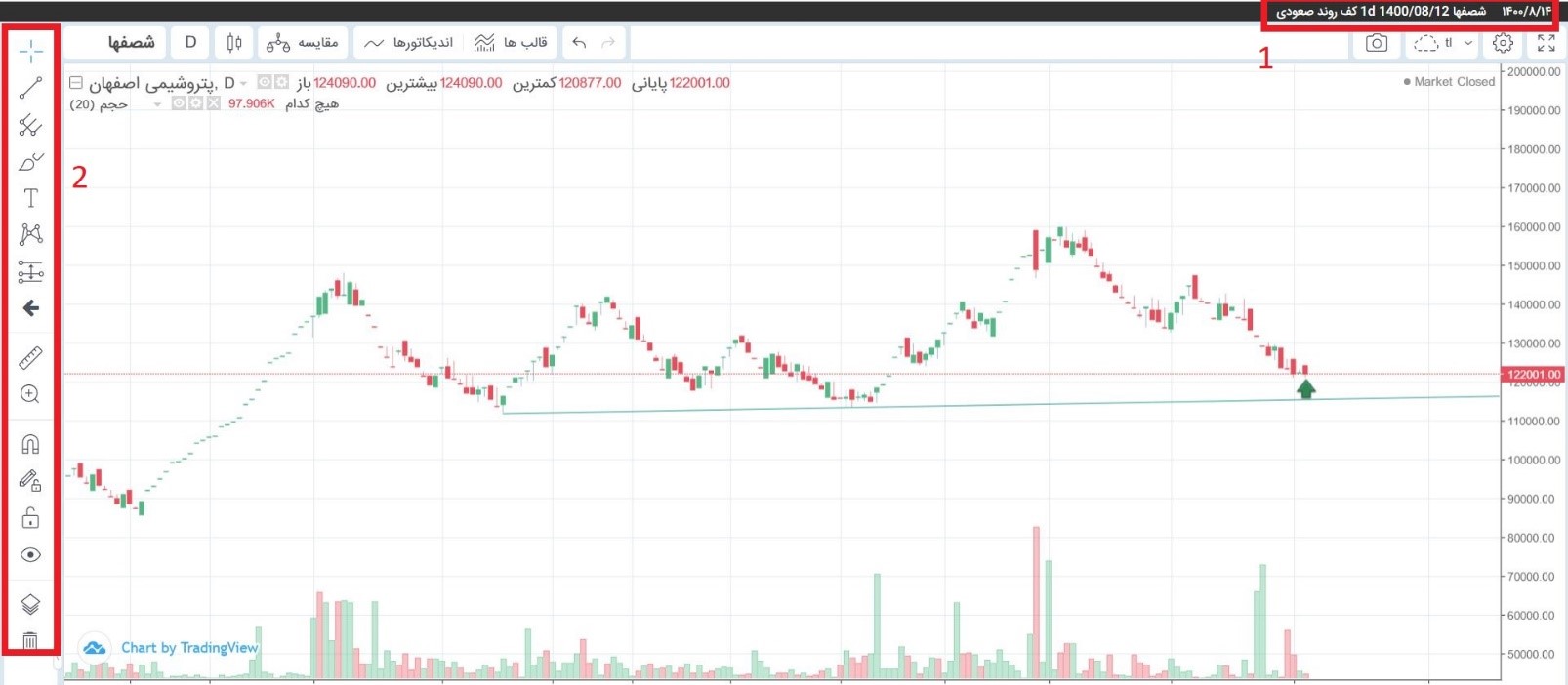Open the قالب ها templates menu
Screen dimensions: 1568x685
pos(511,43)
